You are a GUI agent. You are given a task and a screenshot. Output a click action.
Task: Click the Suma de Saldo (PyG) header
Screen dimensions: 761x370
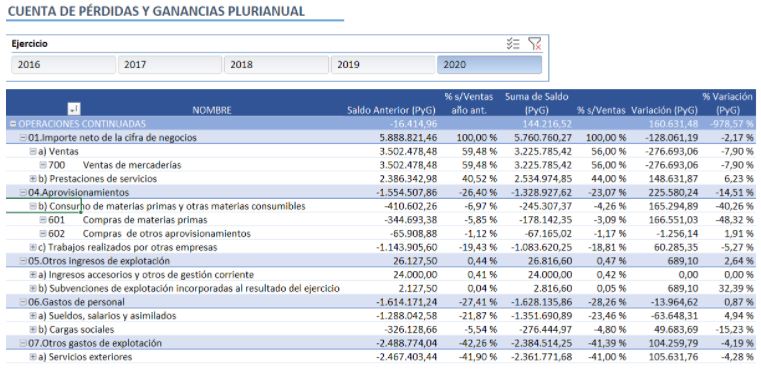(536, 103)
